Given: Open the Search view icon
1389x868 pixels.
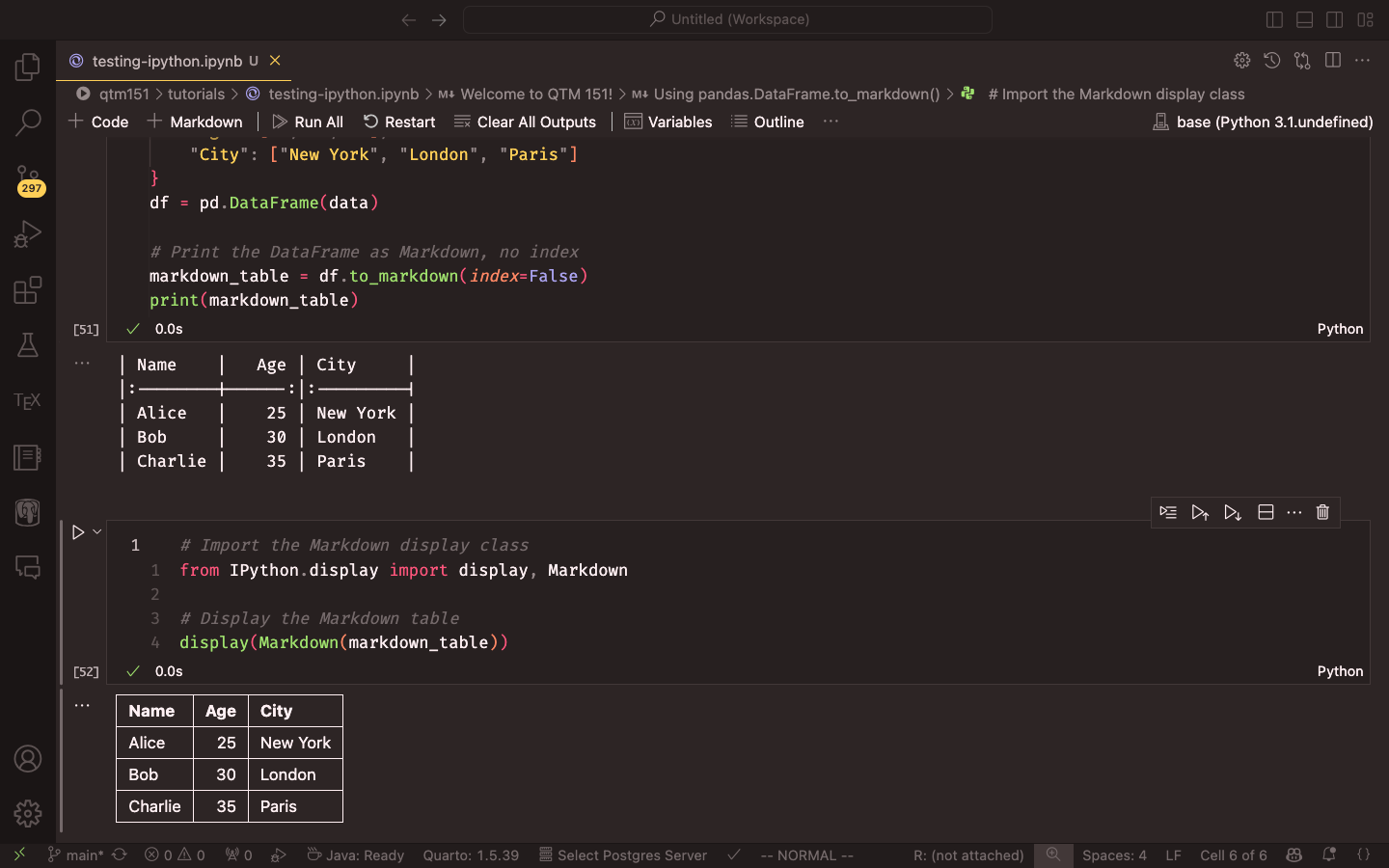Looking at the screenshot, I should [28, 122].
